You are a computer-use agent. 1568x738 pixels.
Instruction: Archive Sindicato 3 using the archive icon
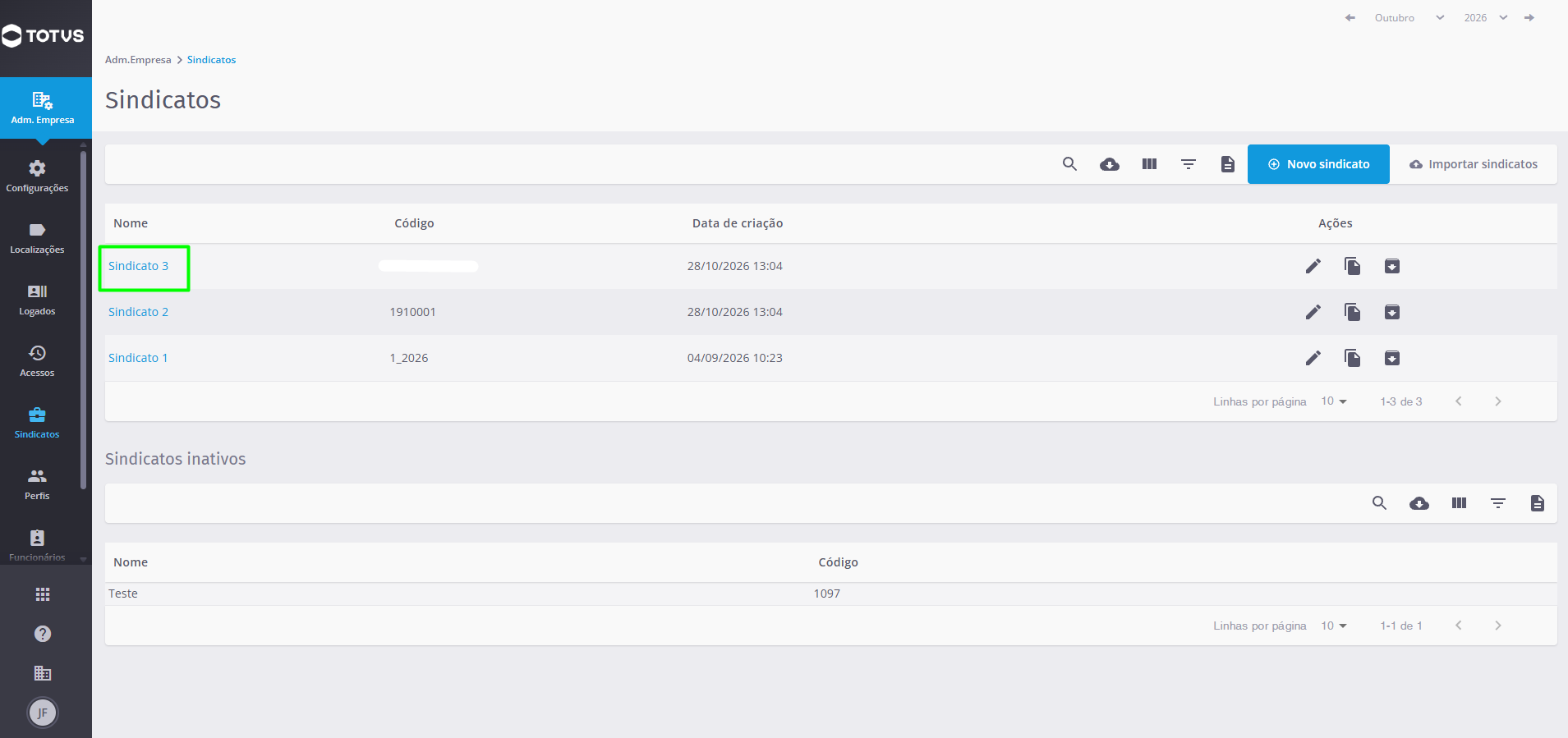[x=1392, y=266]
